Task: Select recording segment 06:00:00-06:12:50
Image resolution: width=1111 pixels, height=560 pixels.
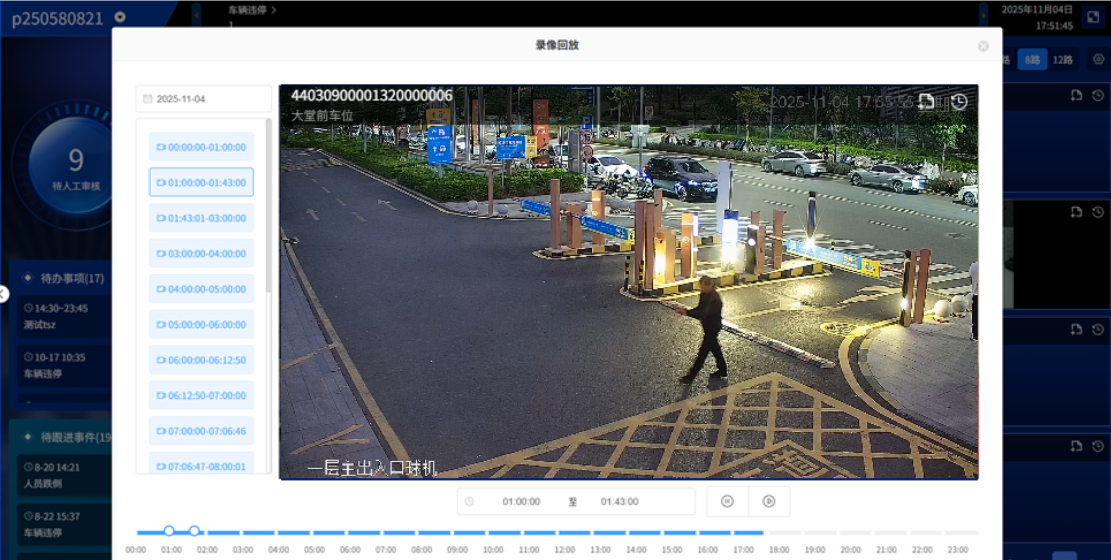Action: click(x=201, y=360)
